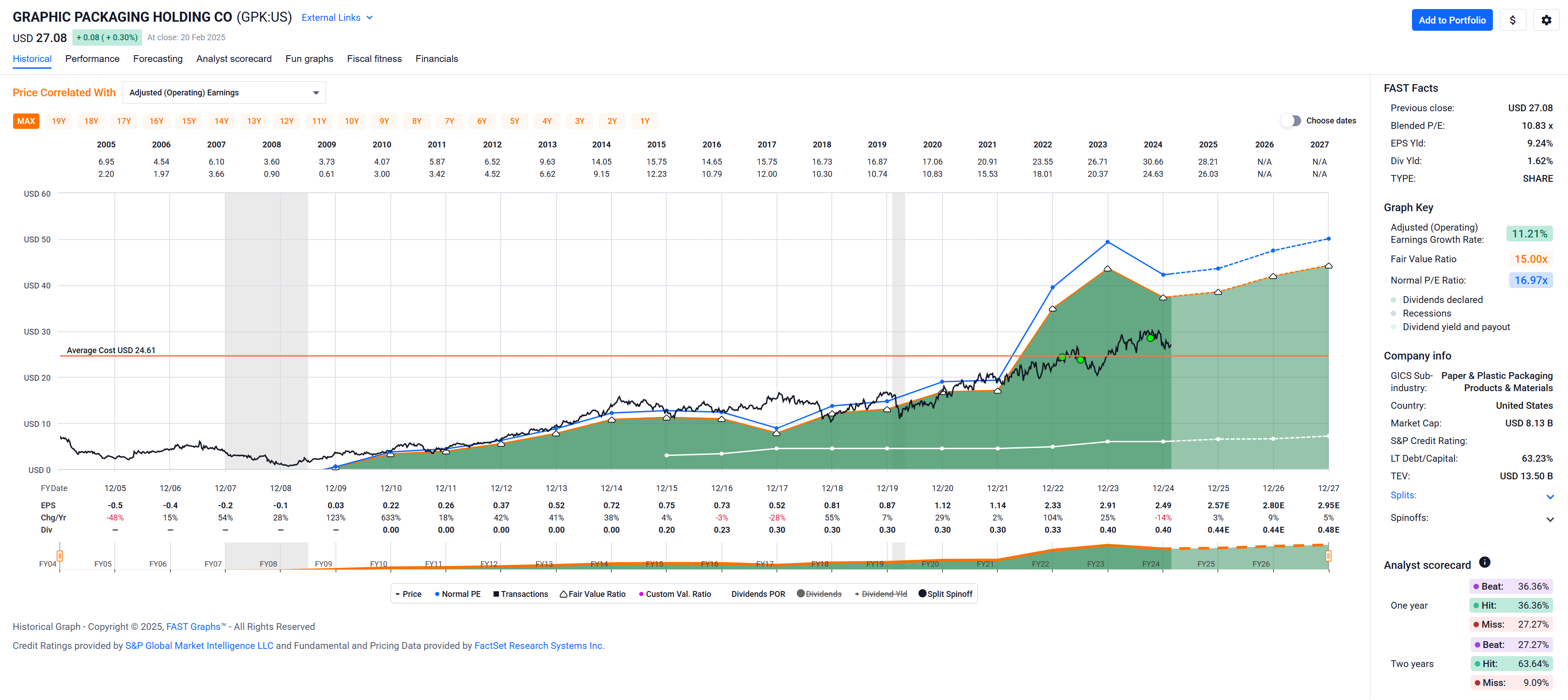The width and height of the screenshot is (1568, 700).
Task: Click the 104% Chg/Yr value for 12/22
Action: click(x=1052, y=518)
